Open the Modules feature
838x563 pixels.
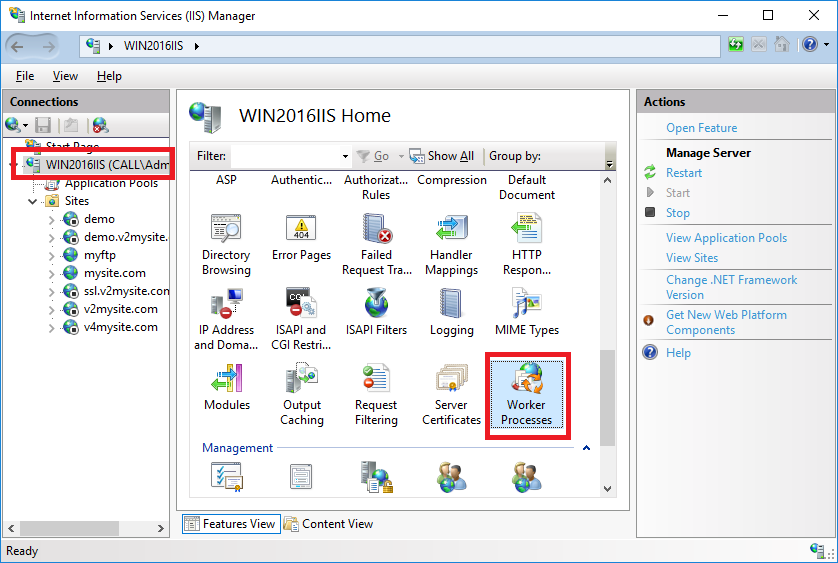pos(227,388)
